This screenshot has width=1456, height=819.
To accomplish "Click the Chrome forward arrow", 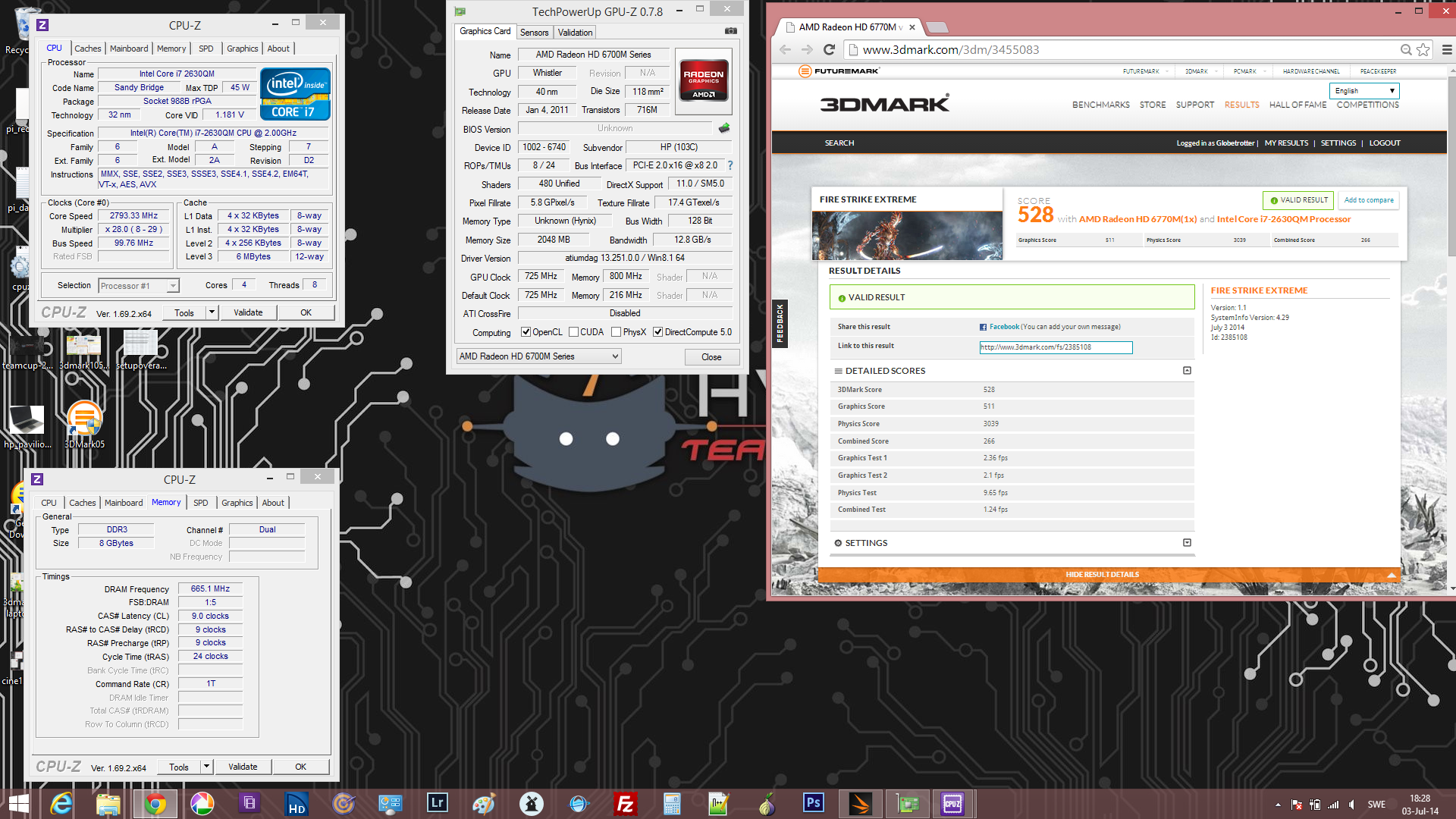I will click(807, 50).
